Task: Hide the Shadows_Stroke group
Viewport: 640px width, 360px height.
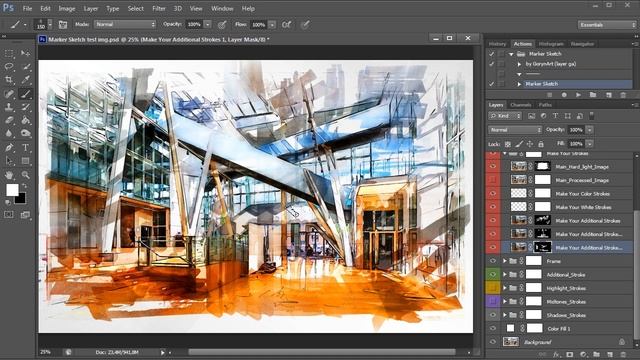Action: click(x=493, y=315)
